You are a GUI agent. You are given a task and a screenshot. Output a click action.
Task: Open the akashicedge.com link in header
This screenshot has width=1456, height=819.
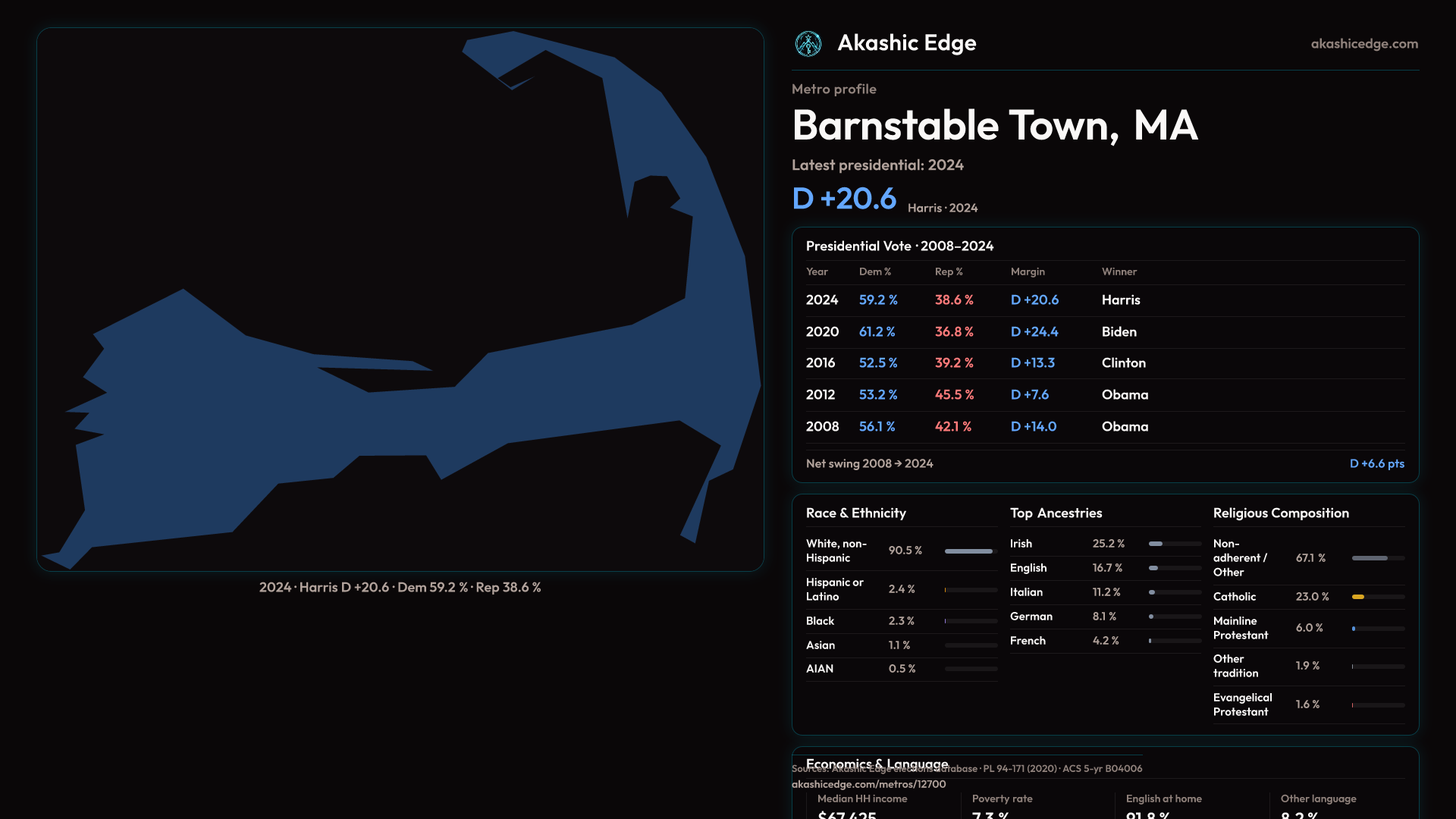coord(1363,44)
